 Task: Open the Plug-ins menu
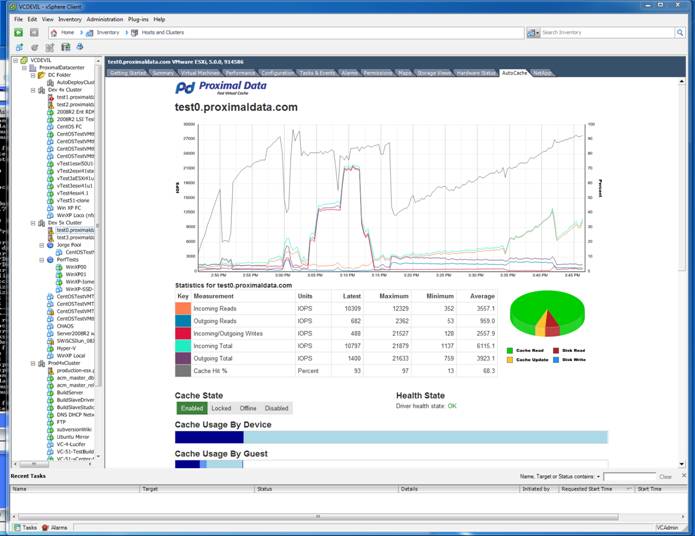(x=138, y=20)
